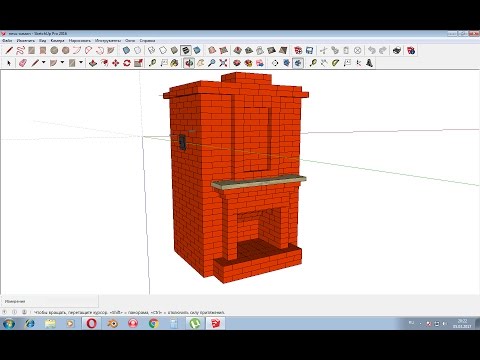The width and height of the screenshot is (480, 360).
Task: Open the Инструменты menu
Action: point(108,41)
